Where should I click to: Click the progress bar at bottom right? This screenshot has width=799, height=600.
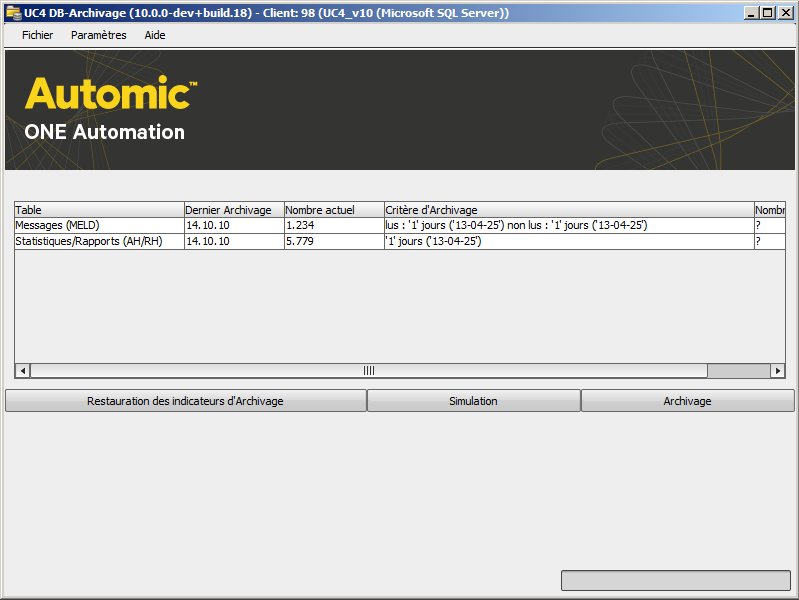pyautogui.click(x=675, y=580)
